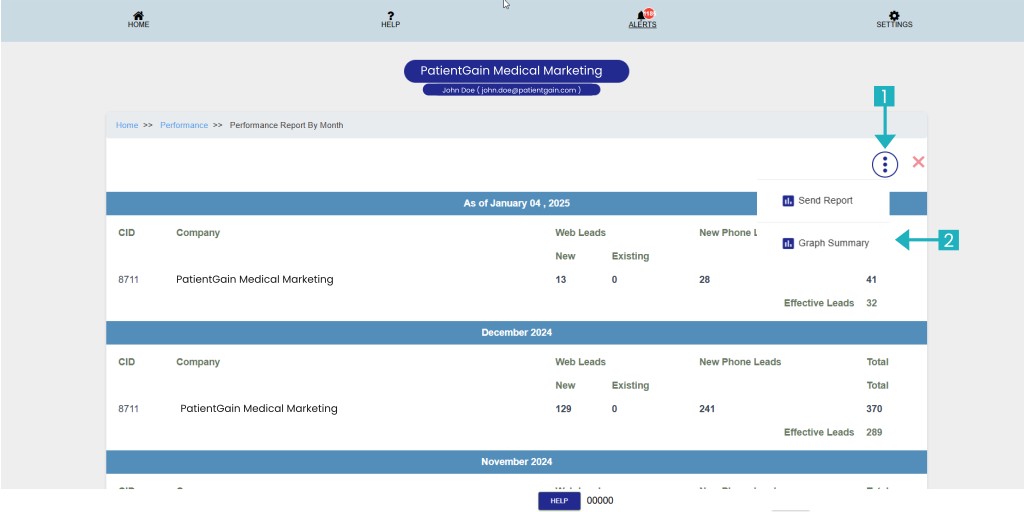This screenshot has width=1024, height=512.
Task: Click December 2024 section header
Action: click(517, 332)
